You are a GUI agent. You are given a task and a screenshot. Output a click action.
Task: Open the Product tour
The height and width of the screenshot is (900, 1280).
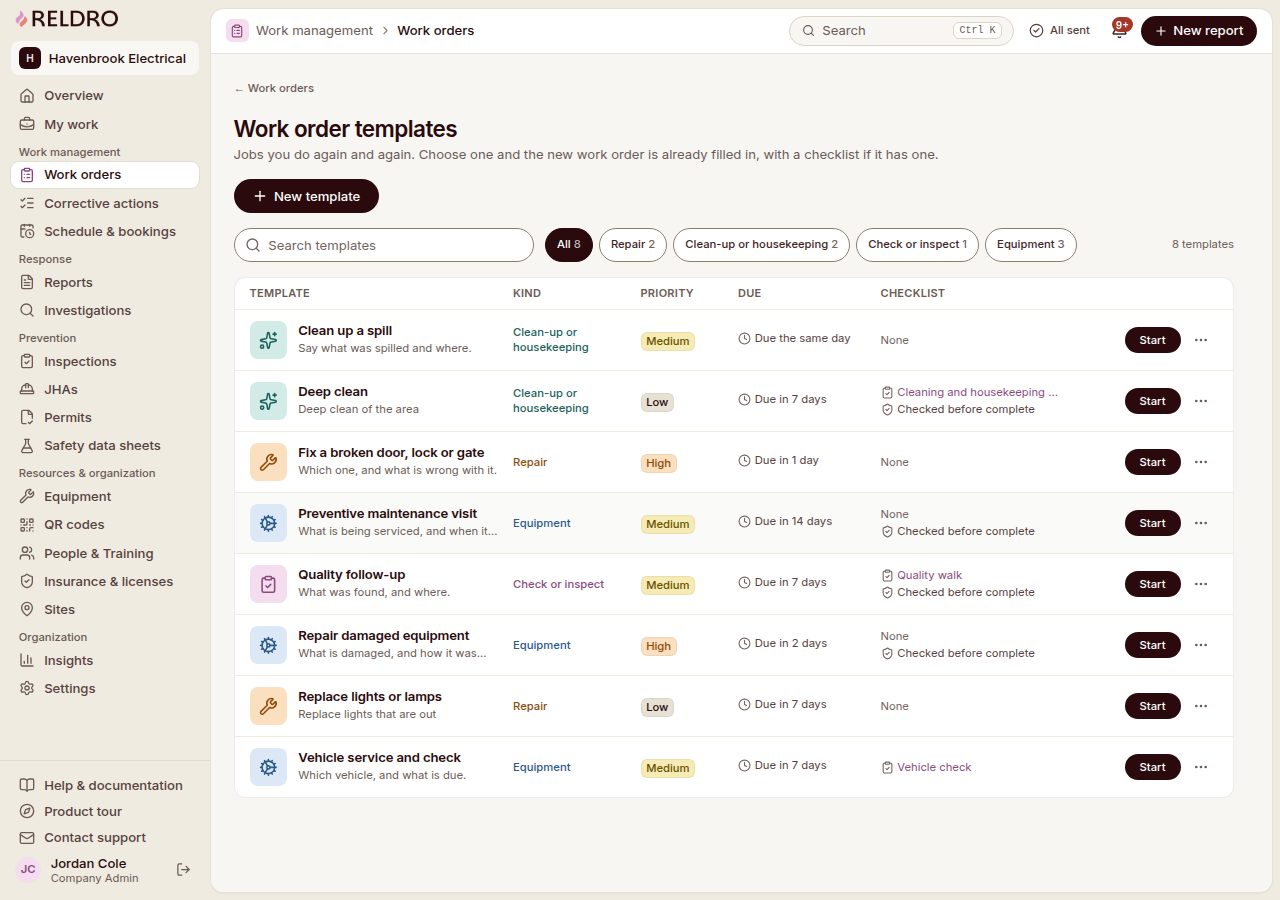click(x=105, y=811)
